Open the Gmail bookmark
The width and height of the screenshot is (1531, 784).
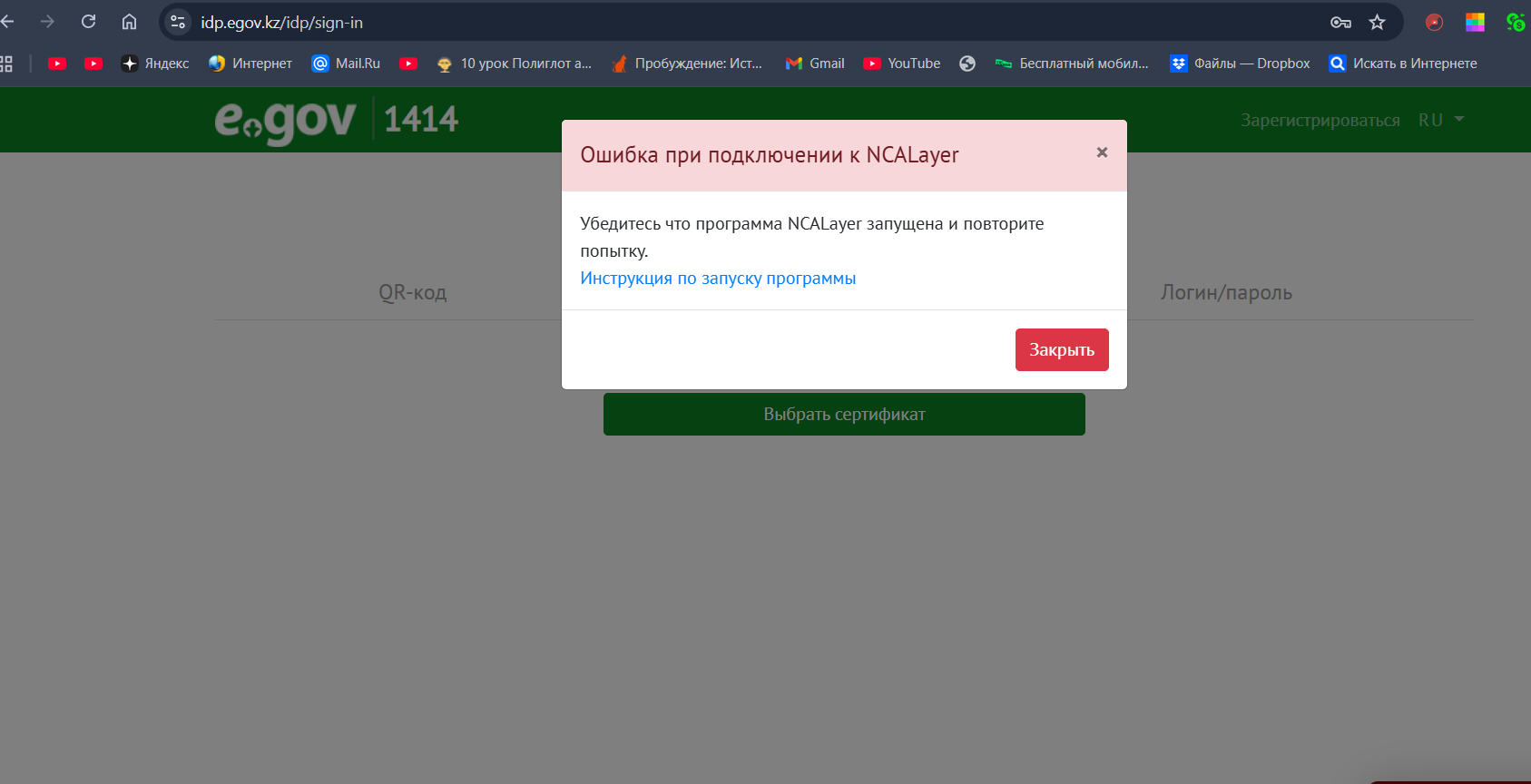pyautogui.click(x=815, y=64)
